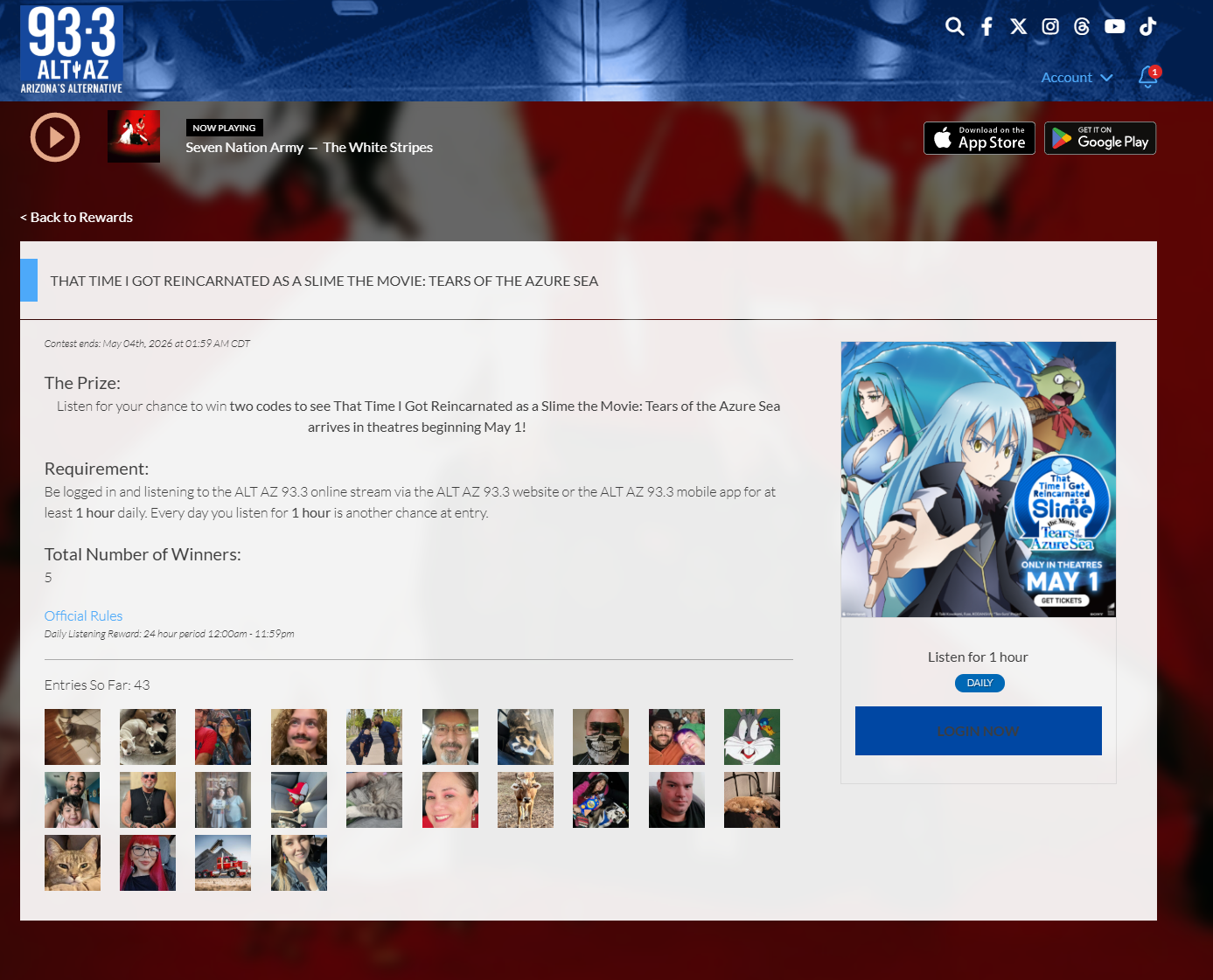Image resolution: width=1213 pixels, height=980 pixels.
Task: Click the 'Total Number of Winners:' heading
Action: 143,554
